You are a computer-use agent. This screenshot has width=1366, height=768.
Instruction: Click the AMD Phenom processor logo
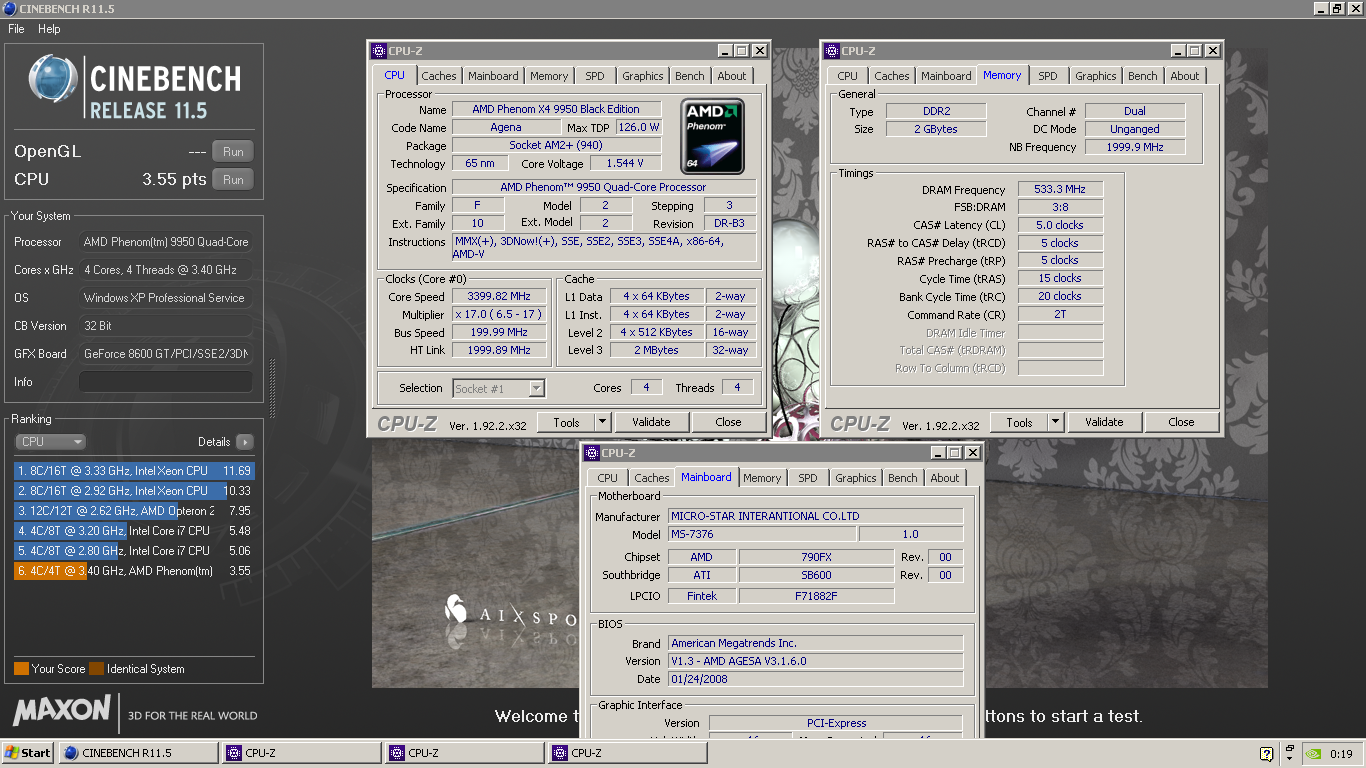click(x=712, y=134)
